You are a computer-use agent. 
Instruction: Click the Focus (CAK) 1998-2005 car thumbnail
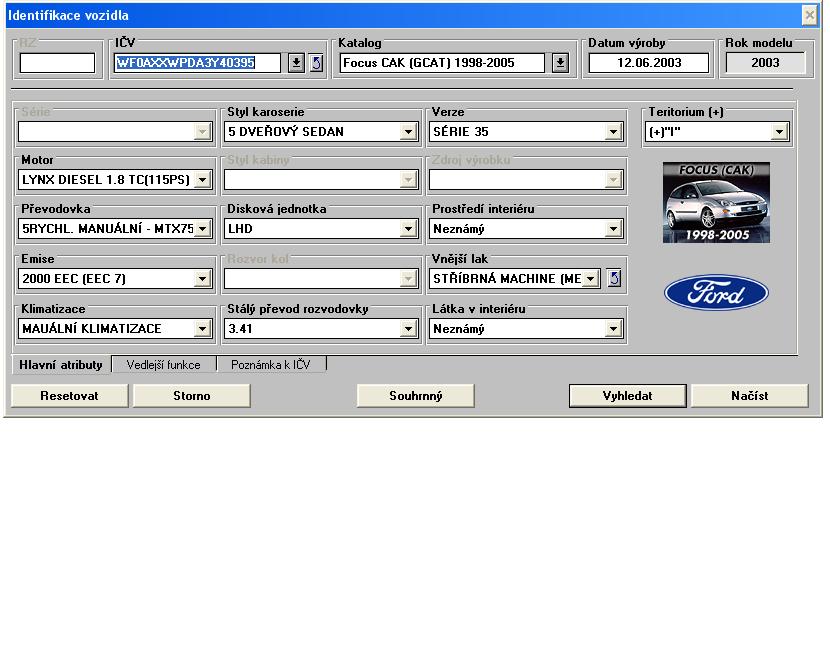pyautogui.click(x=716, y=203)
